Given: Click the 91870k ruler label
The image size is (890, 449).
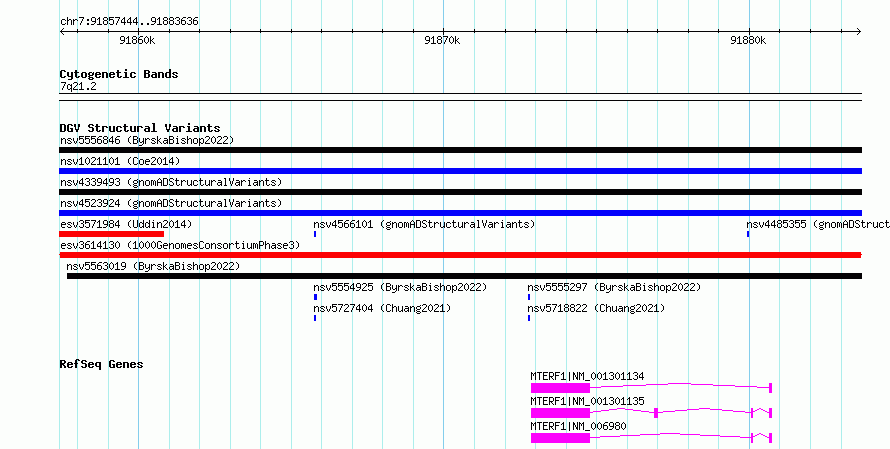Looking at the screenshot, I should point(442,40).
